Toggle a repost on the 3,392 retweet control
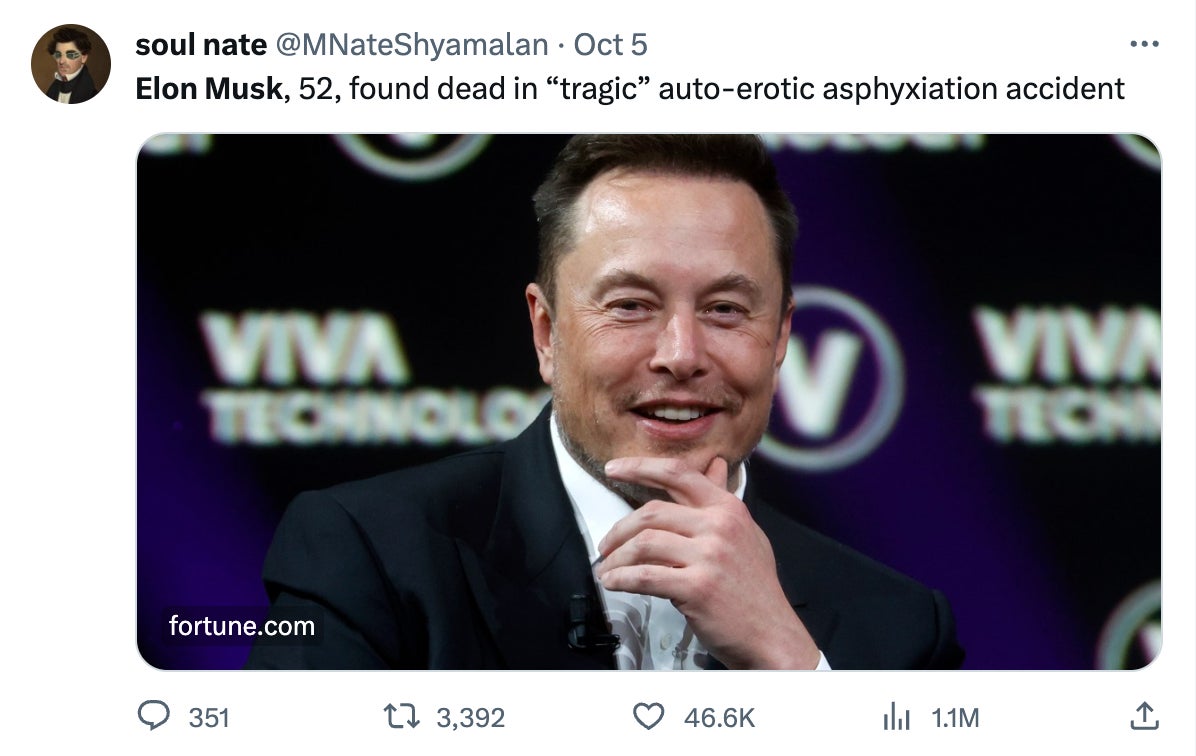 [x=402, y=716]
